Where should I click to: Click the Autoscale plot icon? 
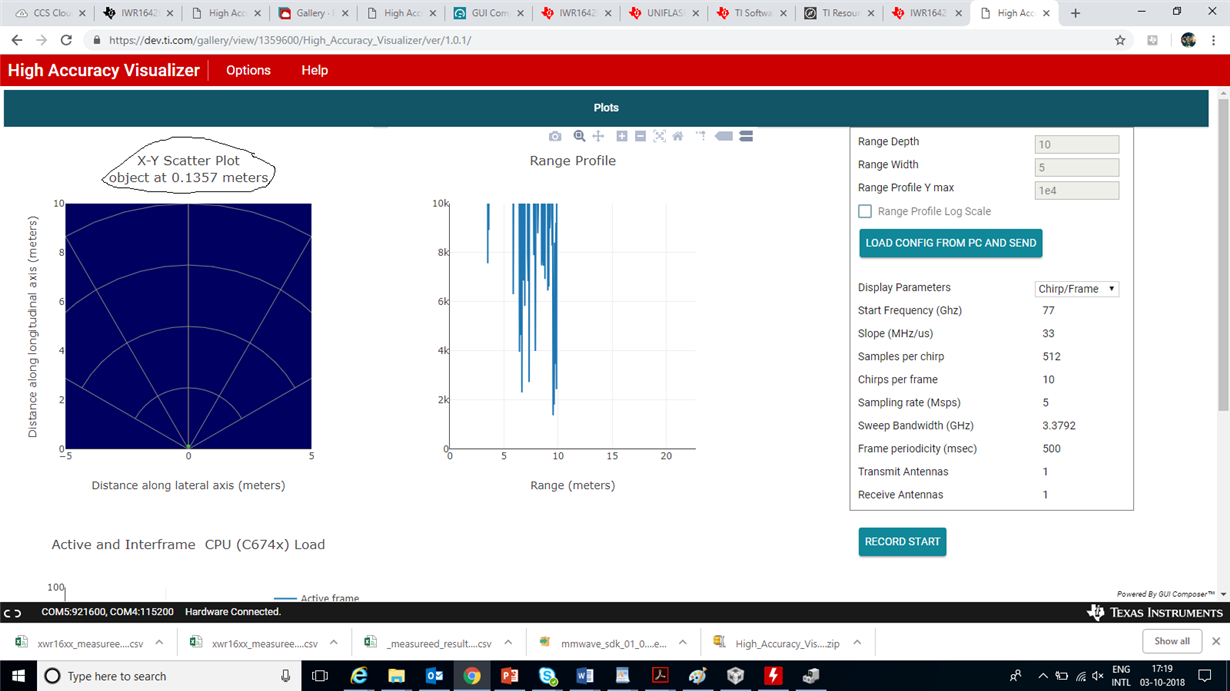click(660, 136)
